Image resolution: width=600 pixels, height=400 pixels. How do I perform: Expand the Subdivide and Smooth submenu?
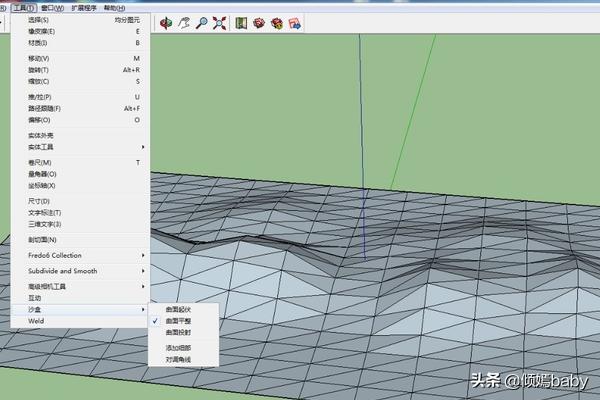(x=80, y=271)
